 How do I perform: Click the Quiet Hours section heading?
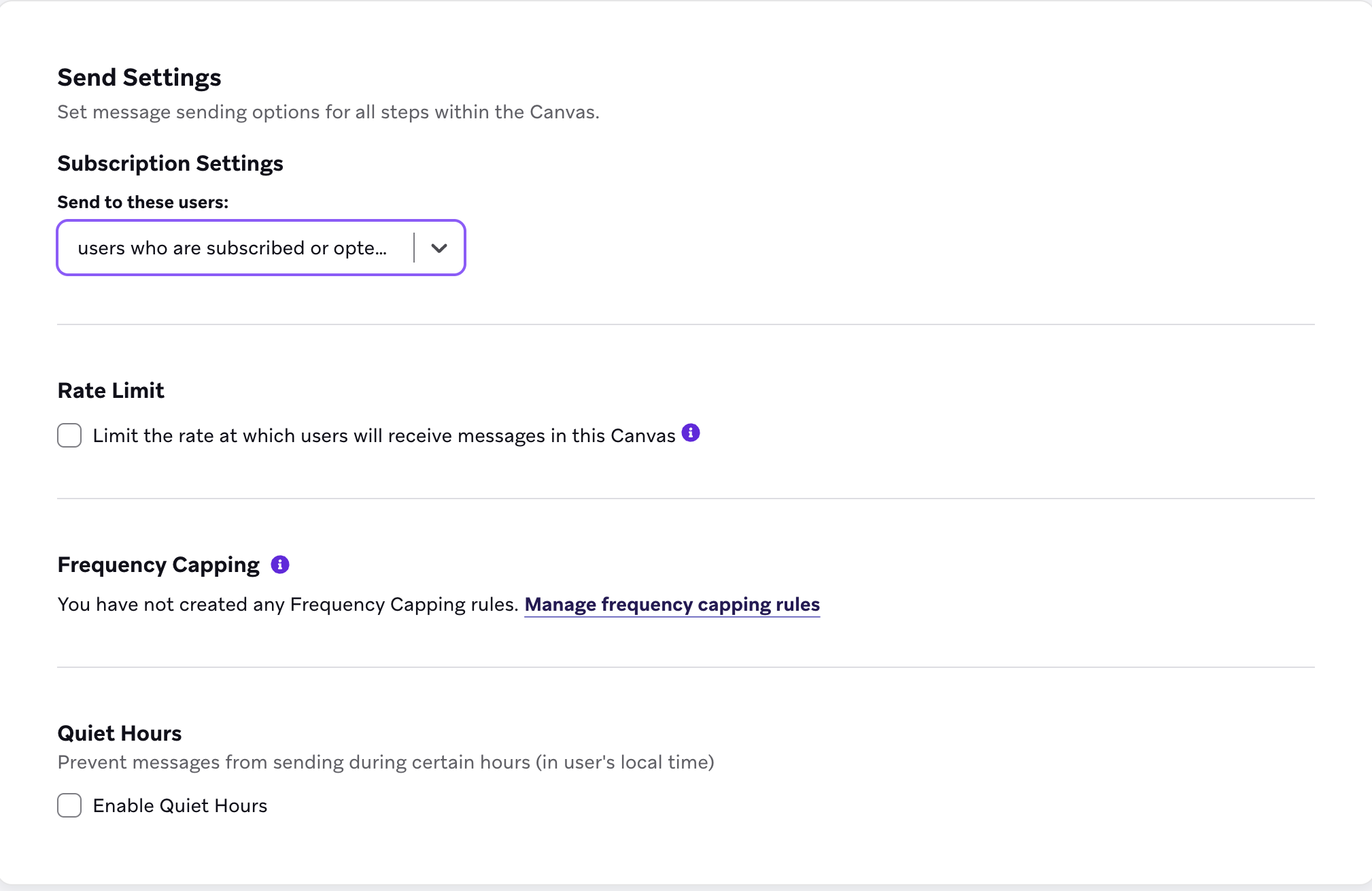coord(120,733)
